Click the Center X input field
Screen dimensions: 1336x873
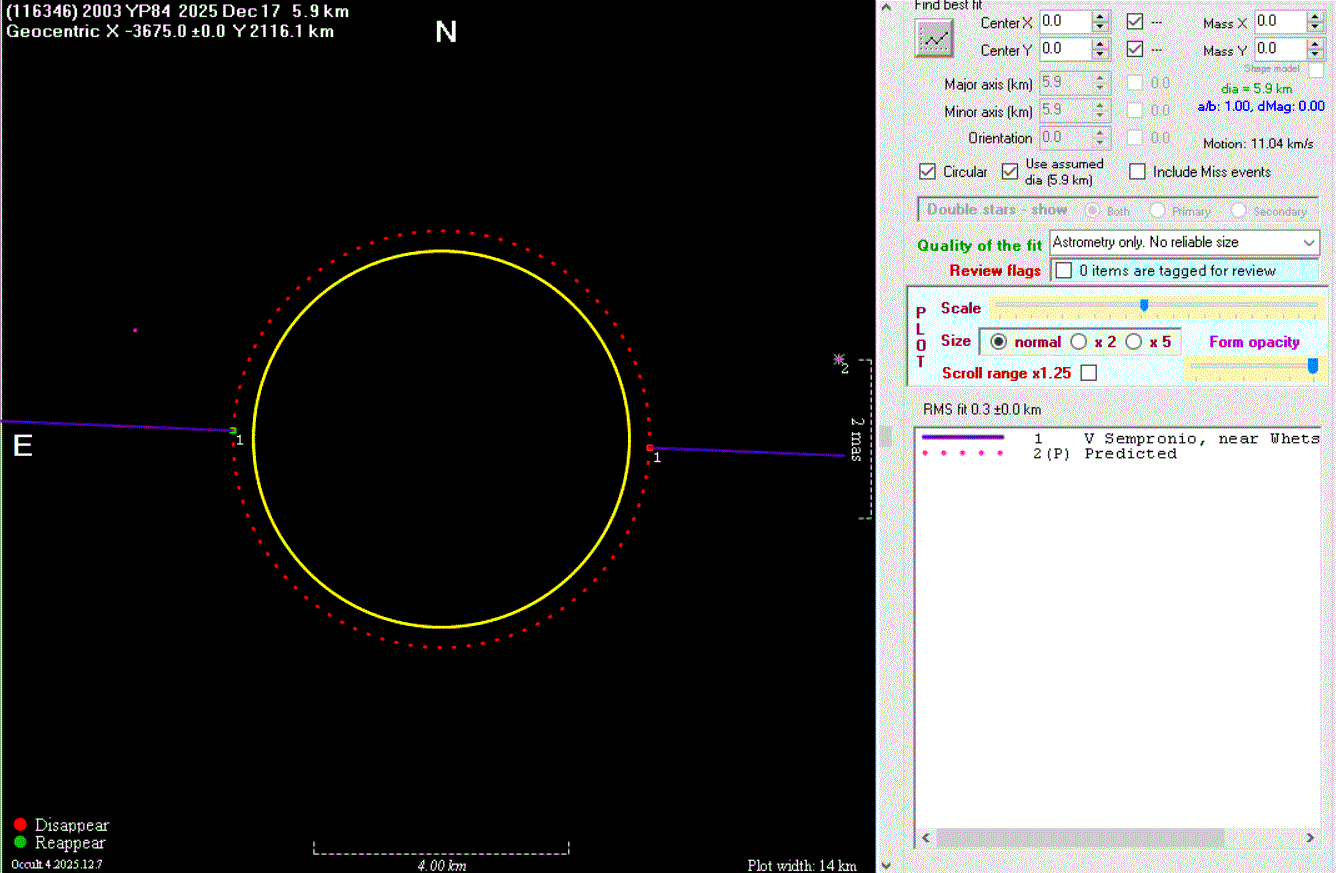pyautogui.click(x=1064, y=21)
